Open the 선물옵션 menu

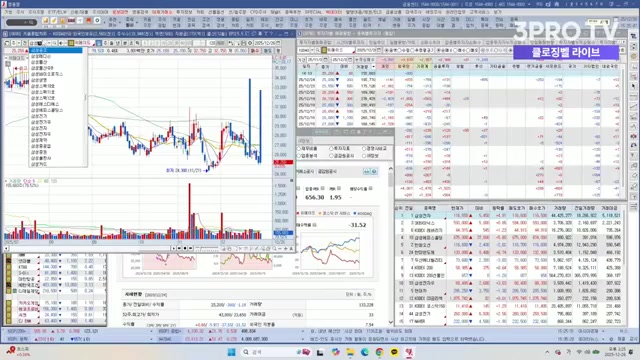[216, 12]
